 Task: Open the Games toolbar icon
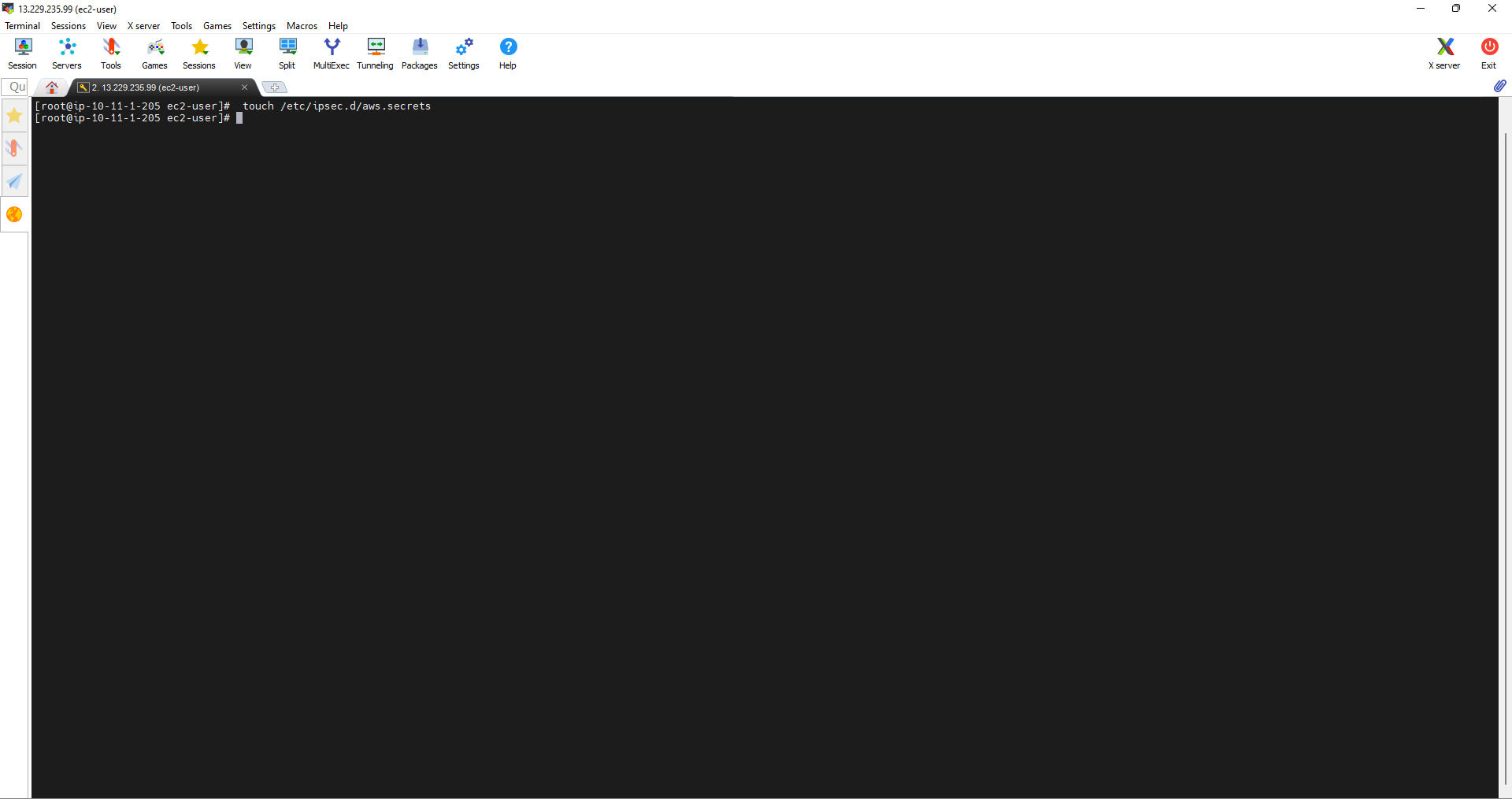click(155, 54)
